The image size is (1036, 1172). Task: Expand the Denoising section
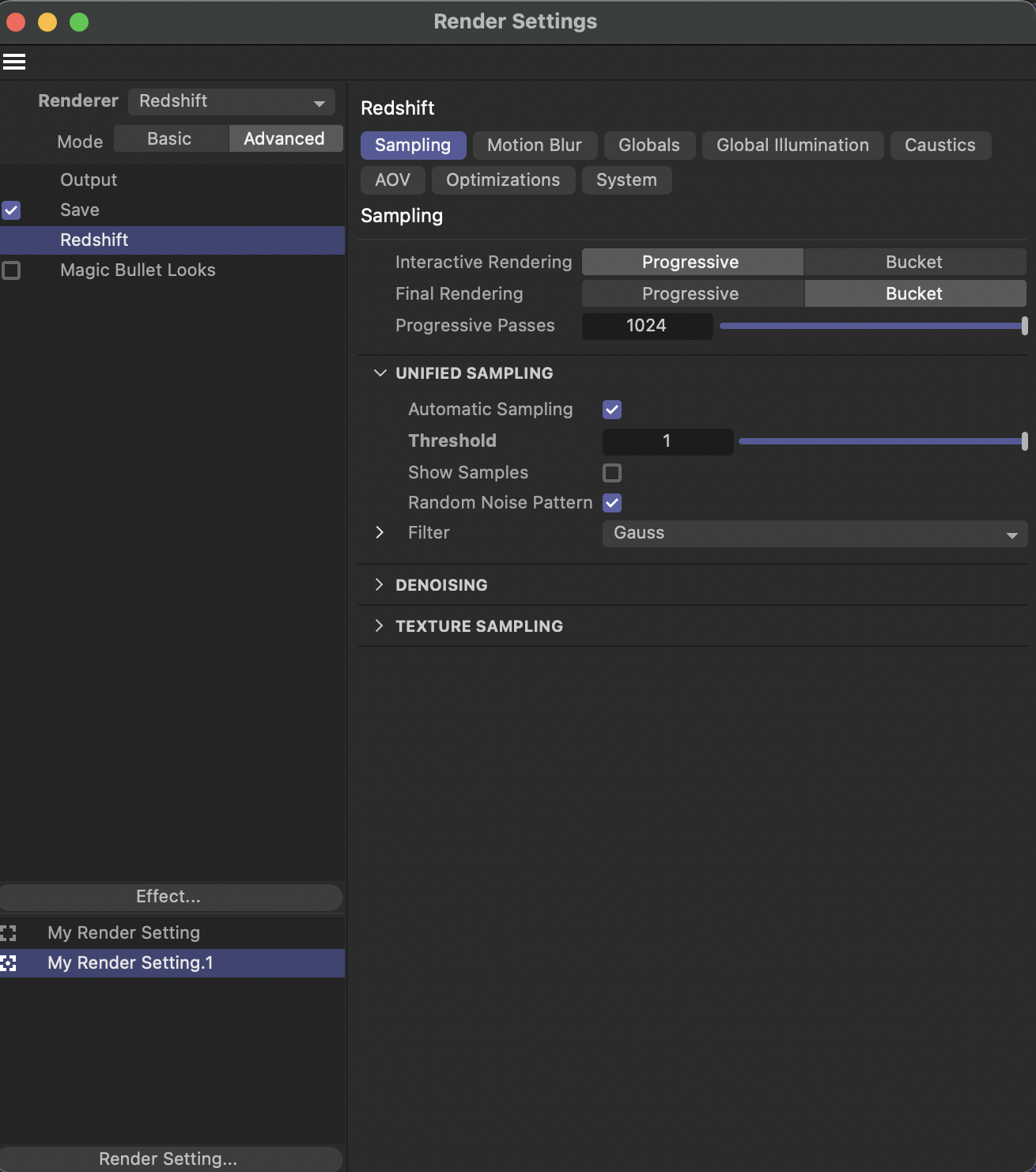pyautogui.click(x=380, y=584)
